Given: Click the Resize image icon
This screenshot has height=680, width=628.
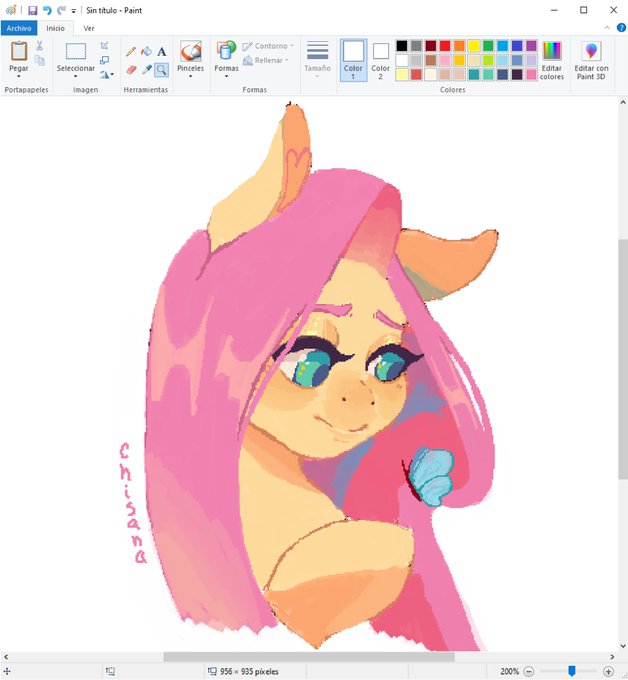Looking at the screenshot, I should [x=104, y=60].
